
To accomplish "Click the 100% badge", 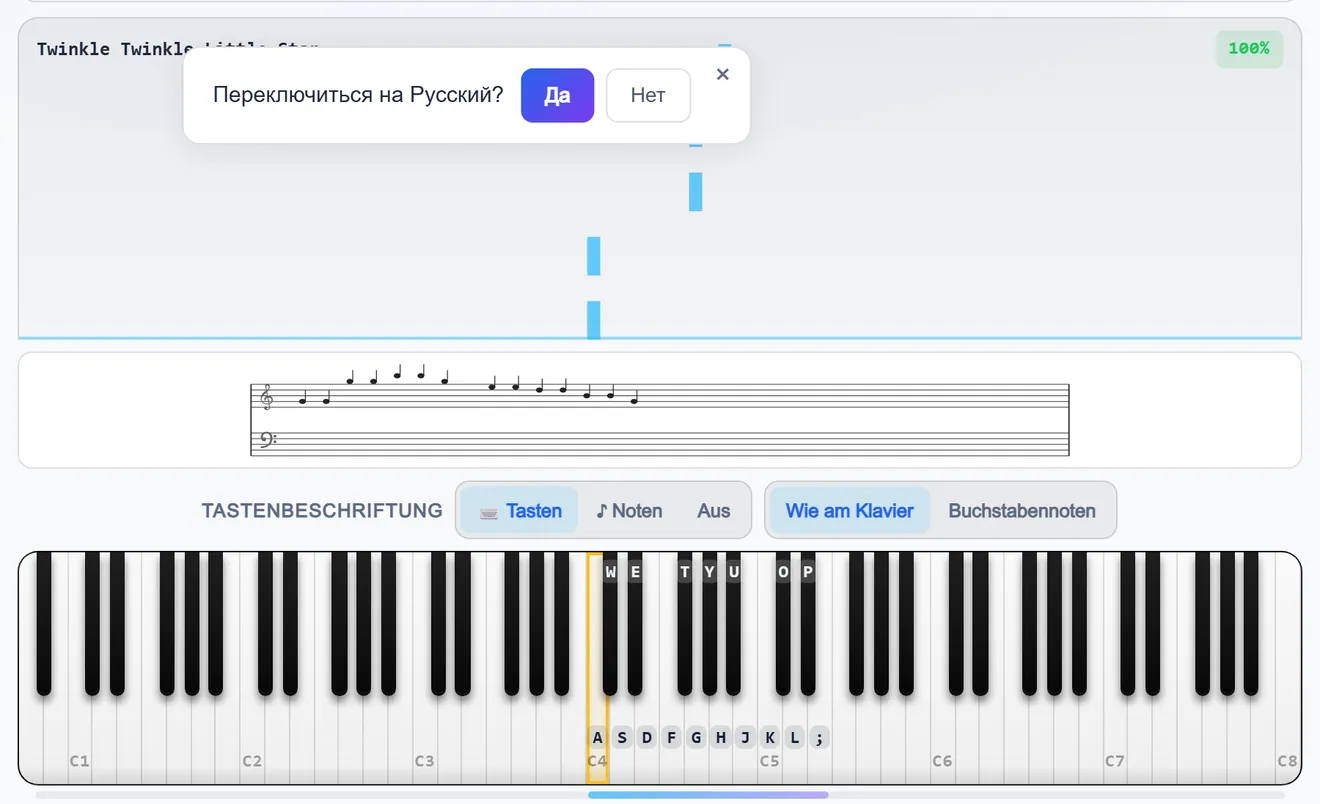I will point(1249,49).
